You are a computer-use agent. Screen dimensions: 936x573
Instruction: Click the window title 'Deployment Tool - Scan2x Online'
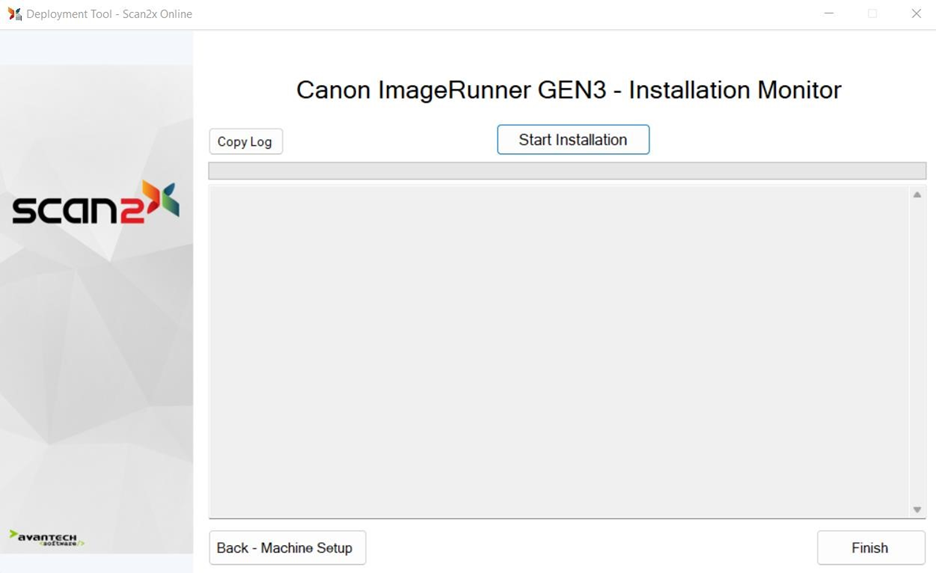[x=109, y=14]
